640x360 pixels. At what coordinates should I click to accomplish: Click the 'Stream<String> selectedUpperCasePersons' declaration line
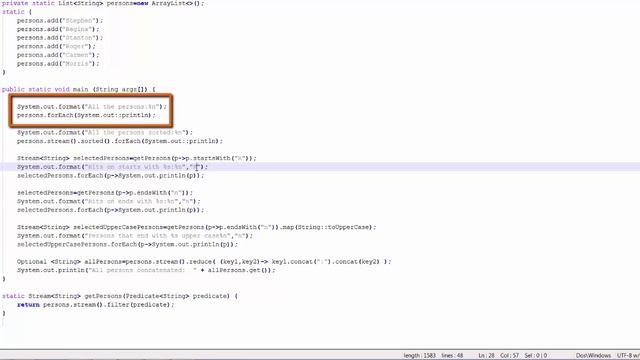197,227
